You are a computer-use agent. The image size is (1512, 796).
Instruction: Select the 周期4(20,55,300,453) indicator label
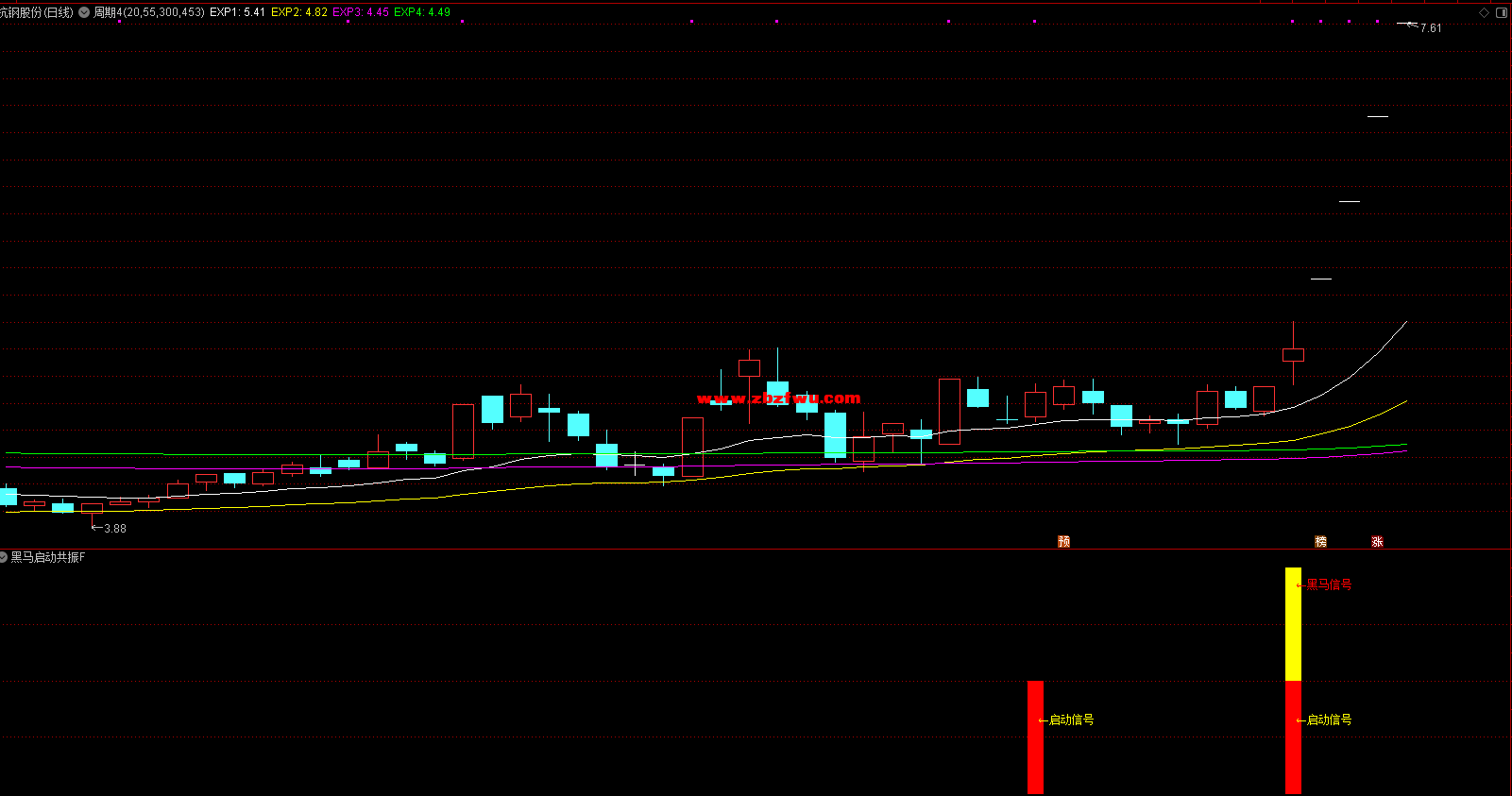tap(149, 12)
